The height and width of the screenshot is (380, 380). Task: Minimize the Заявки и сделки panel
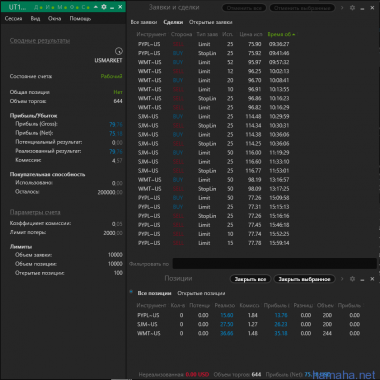(x=362, y=8)
